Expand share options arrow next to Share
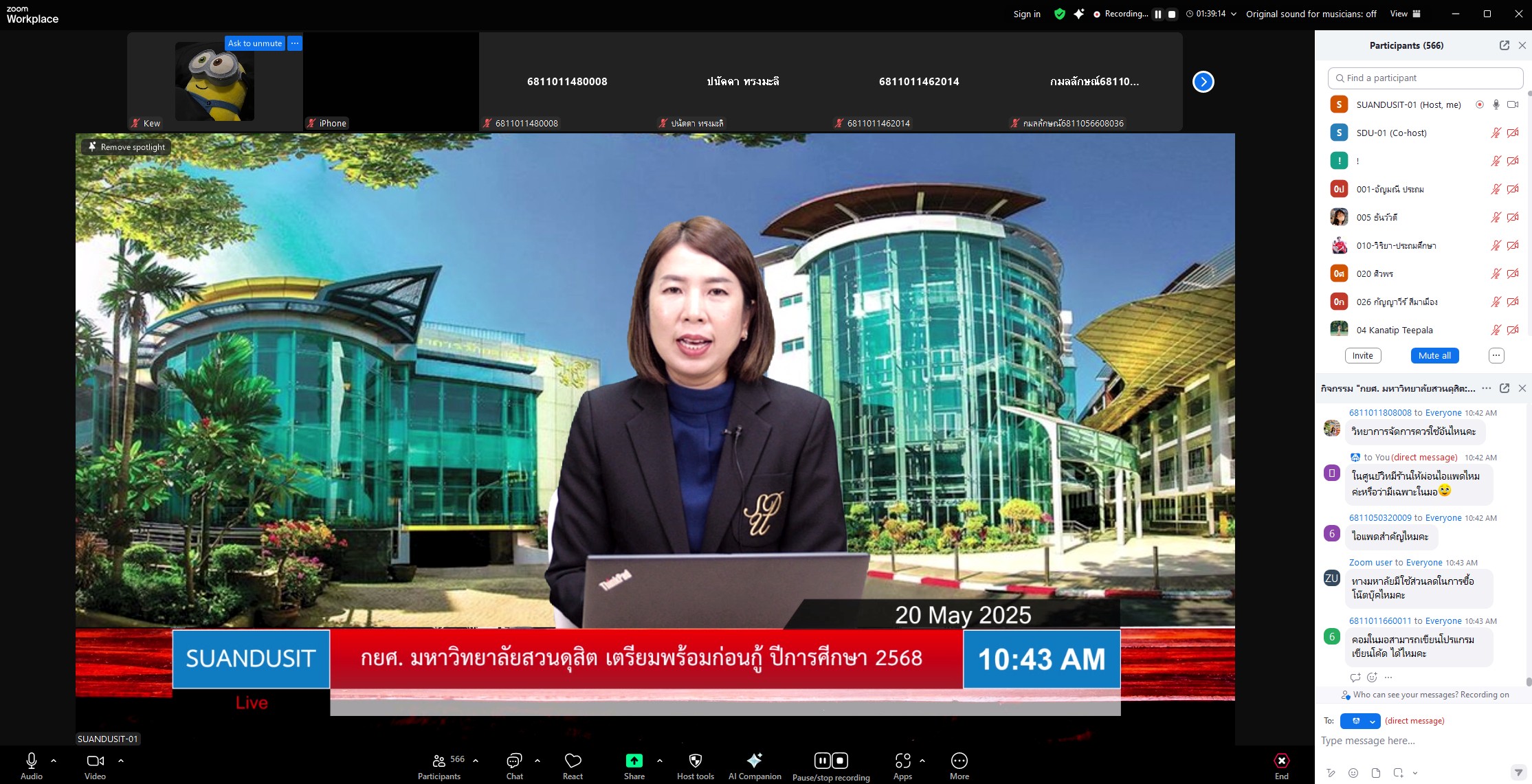The width and height of the screenshot is (1532, 784). 660,761
